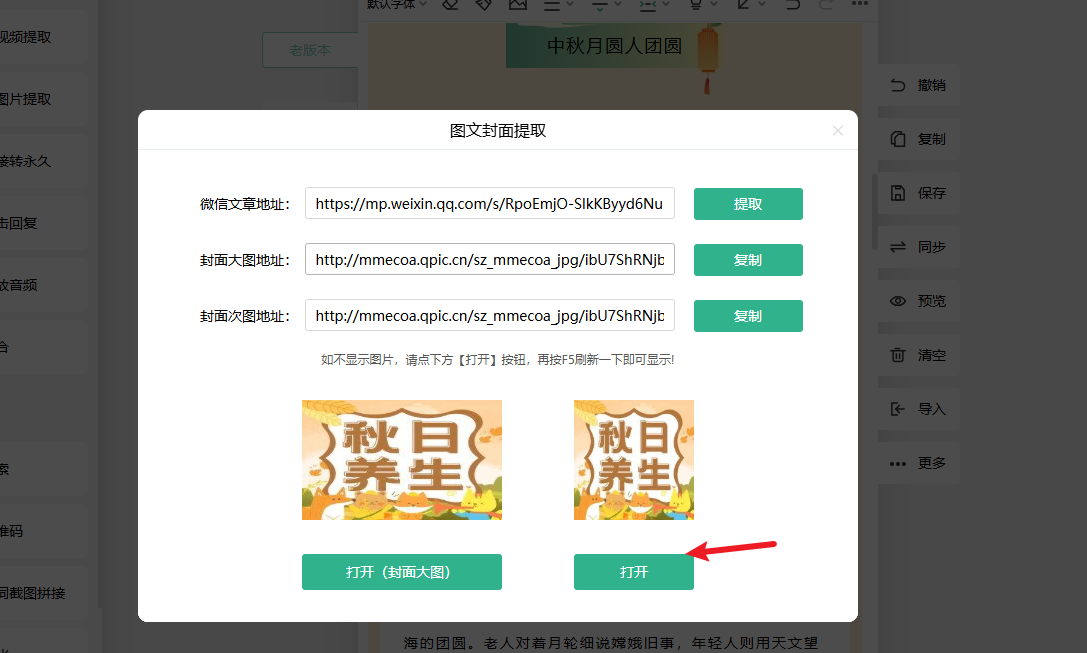The width and height of the screenshot is (1087, 653).
Task: Toggle preview with the 预览 eye icon
Action: pos(898,301)
